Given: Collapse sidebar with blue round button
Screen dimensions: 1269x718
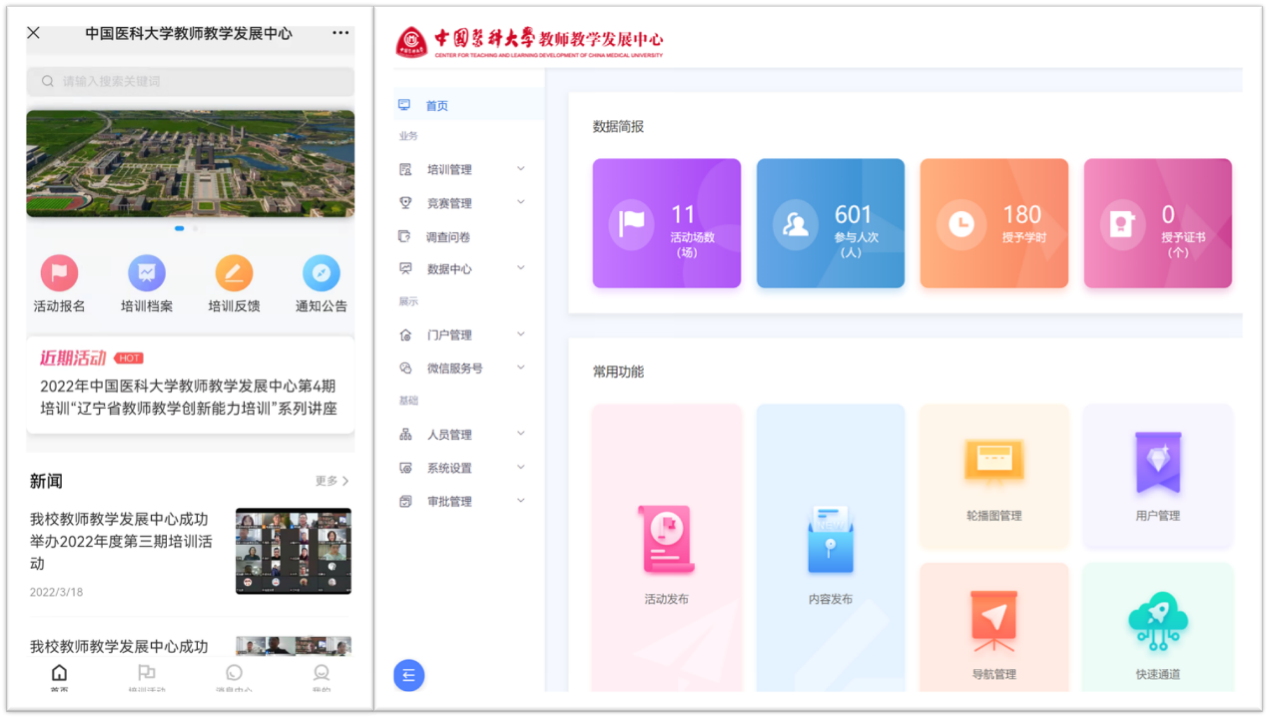Looking at the screenshot, I should click(409, 675).
